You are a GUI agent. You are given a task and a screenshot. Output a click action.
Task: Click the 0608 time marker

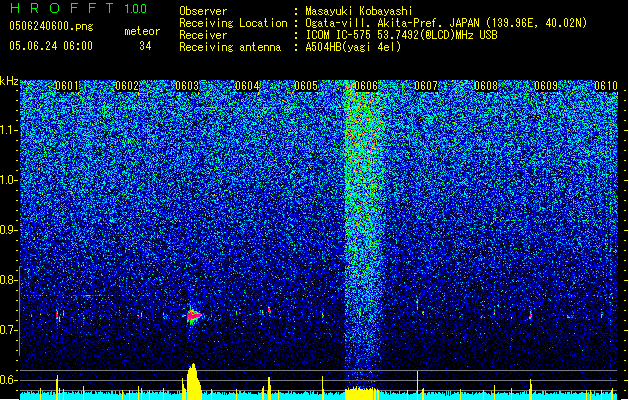(x=486, y=86)
